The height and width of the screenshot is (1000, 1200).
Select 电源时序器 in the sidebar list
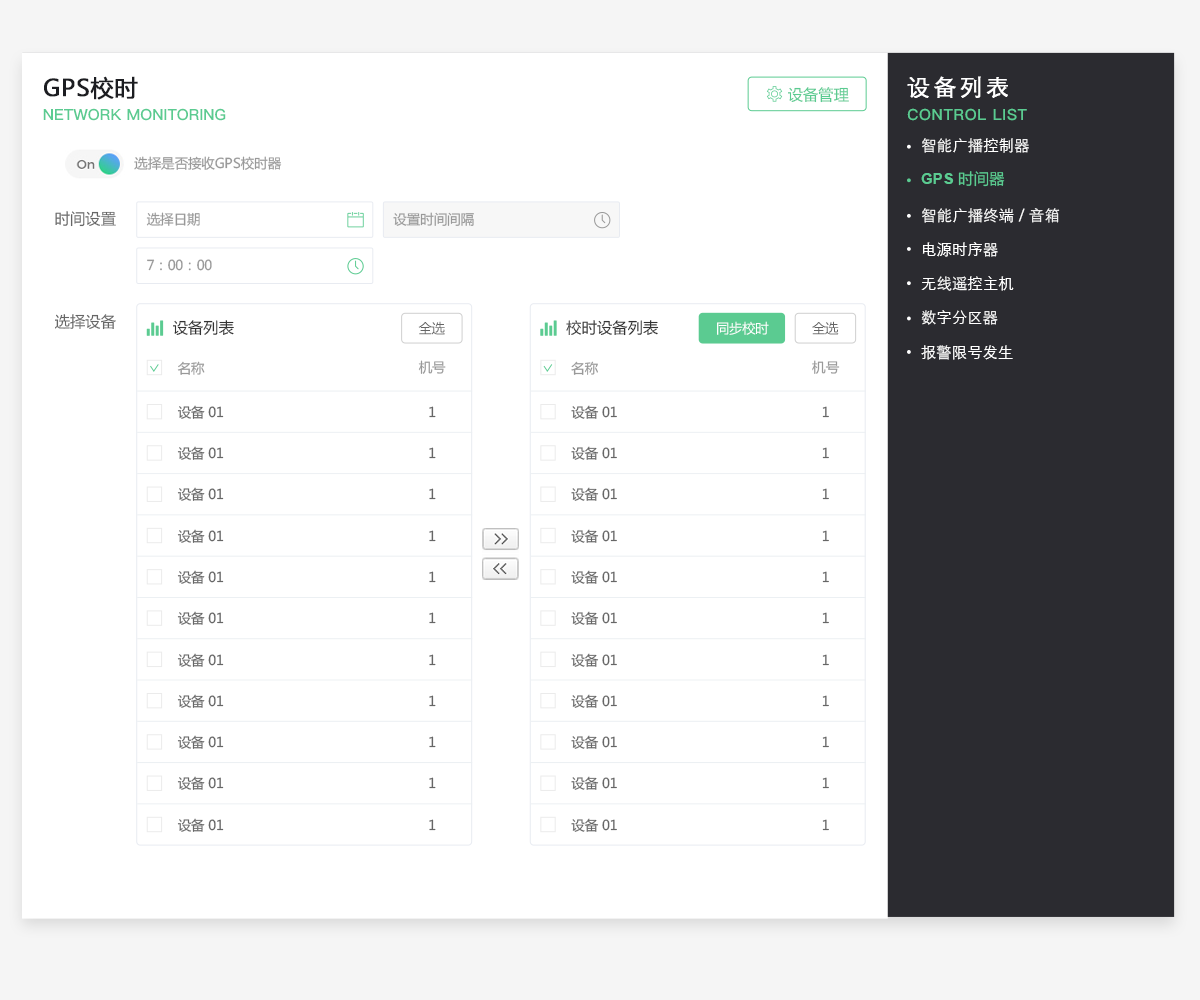[x=960, y=250]
